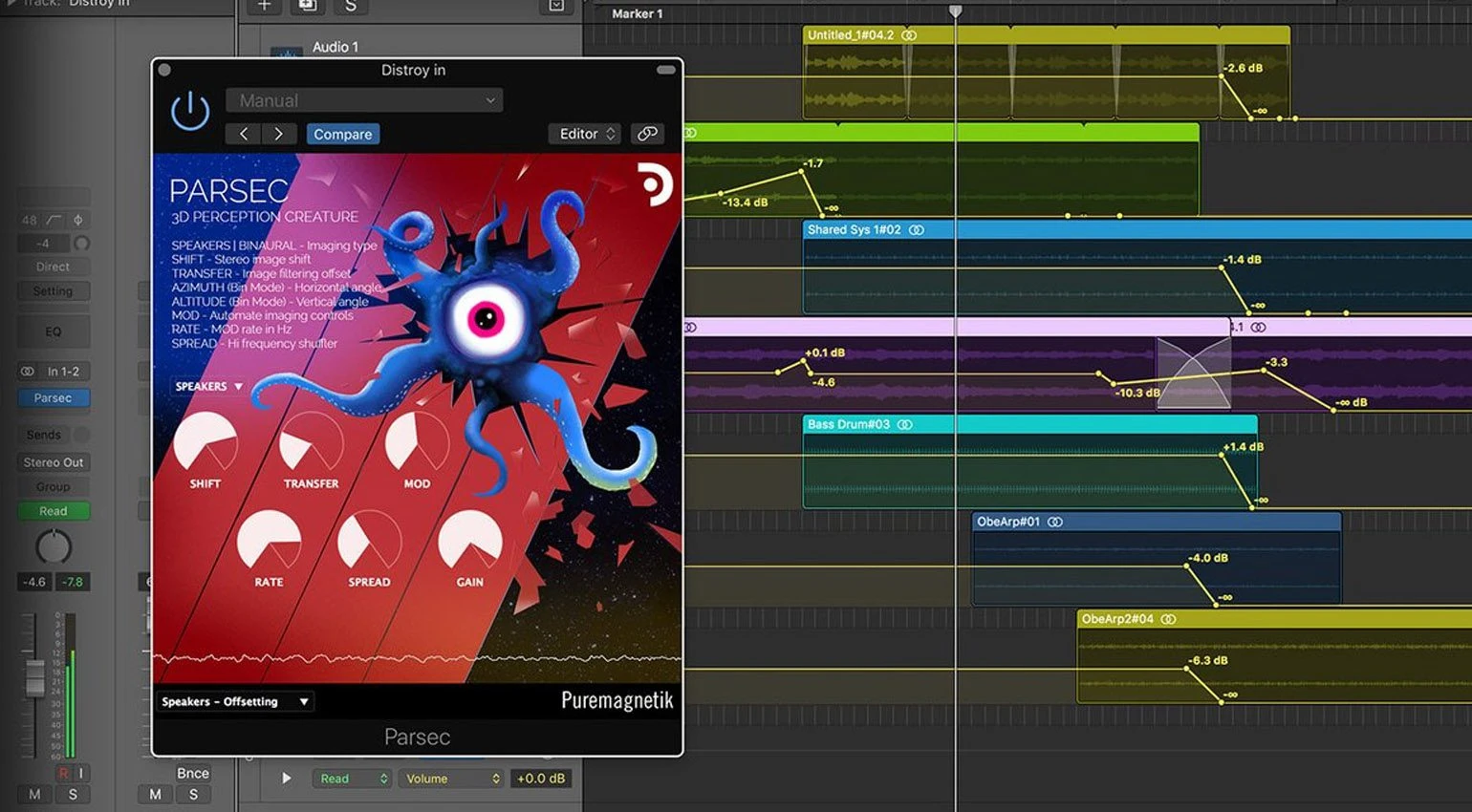Screen dimensions: 1472x812
Task: Click the green Read automation button in channel strip
Action: coord(54,511)
